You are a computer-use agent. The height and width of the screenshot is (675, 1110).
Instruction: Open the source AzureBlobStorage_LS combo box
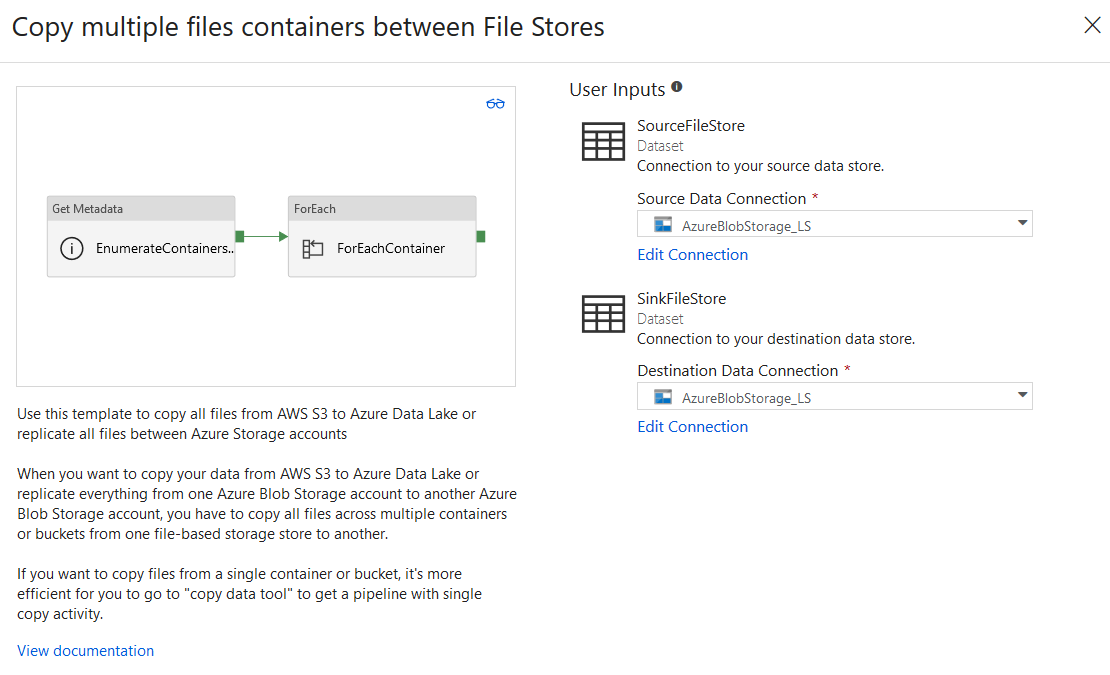click(834, 225)
